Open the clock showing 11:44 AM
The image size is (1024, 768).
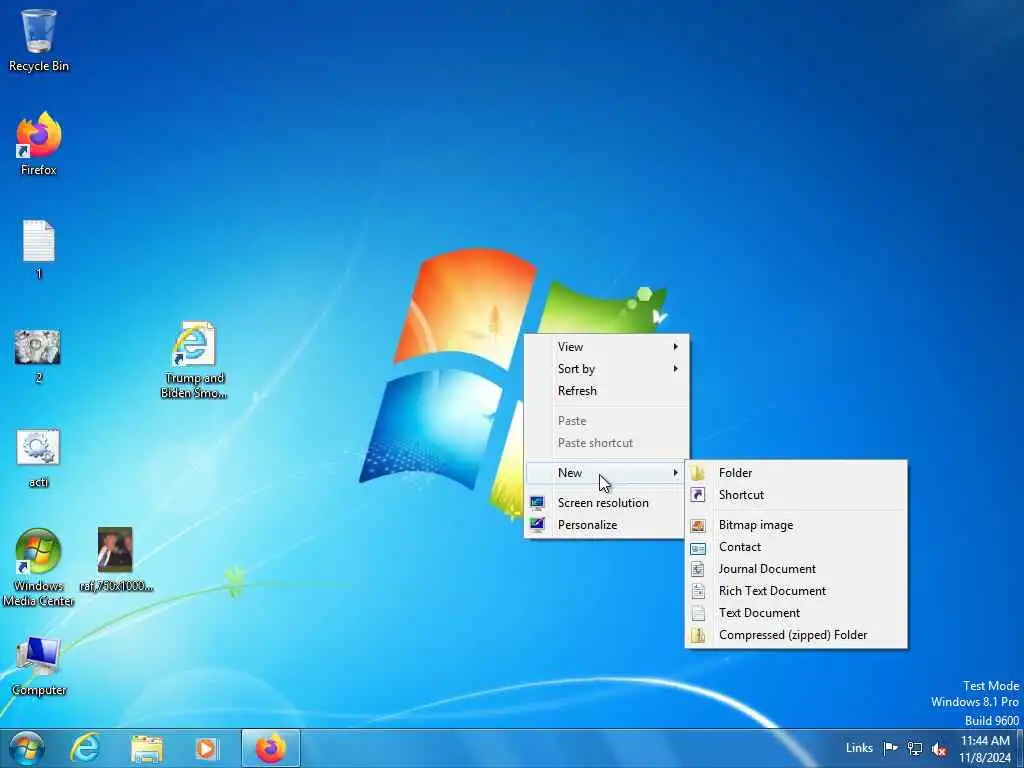point(985,748)
